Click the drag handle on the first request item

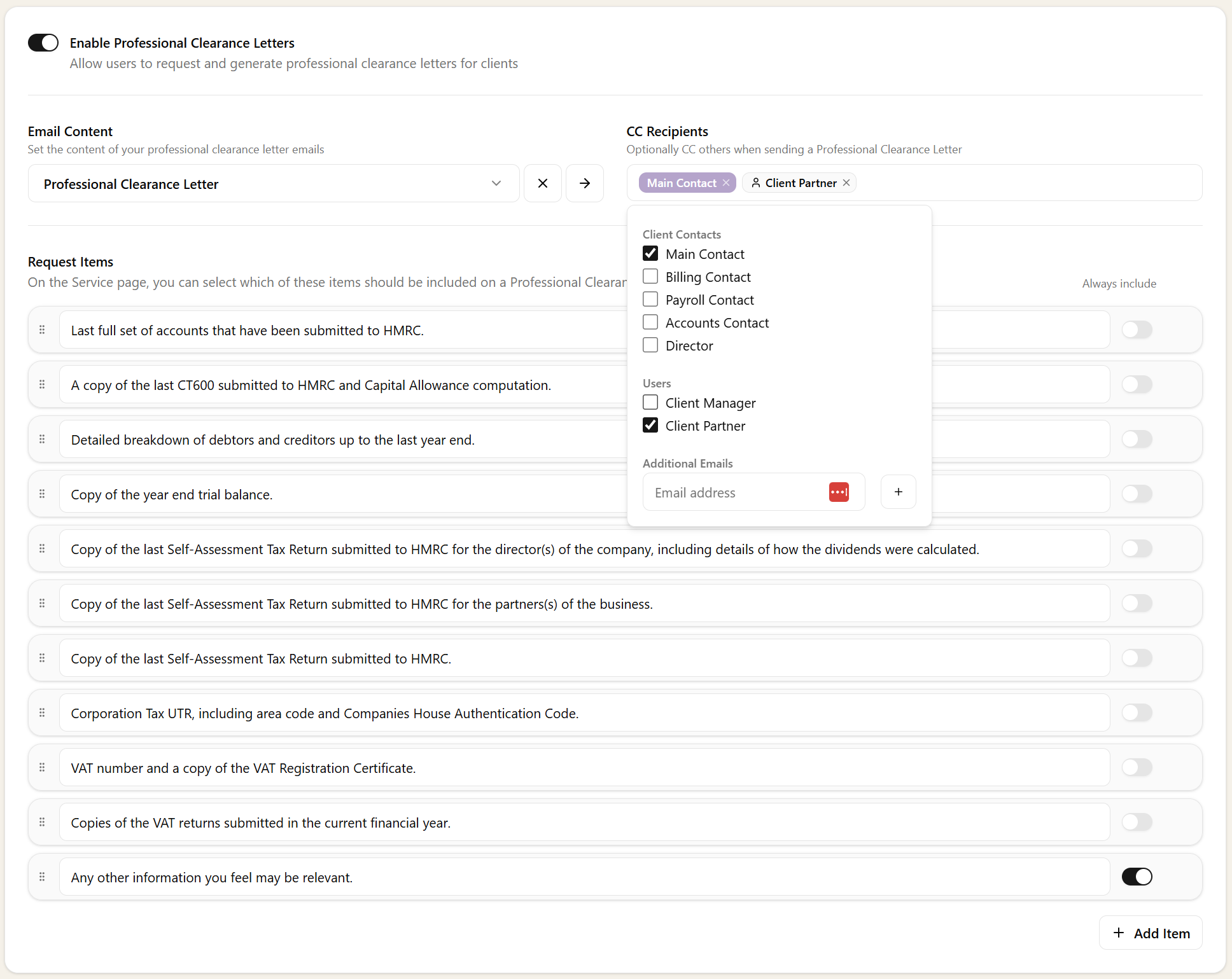coord(42,330)
